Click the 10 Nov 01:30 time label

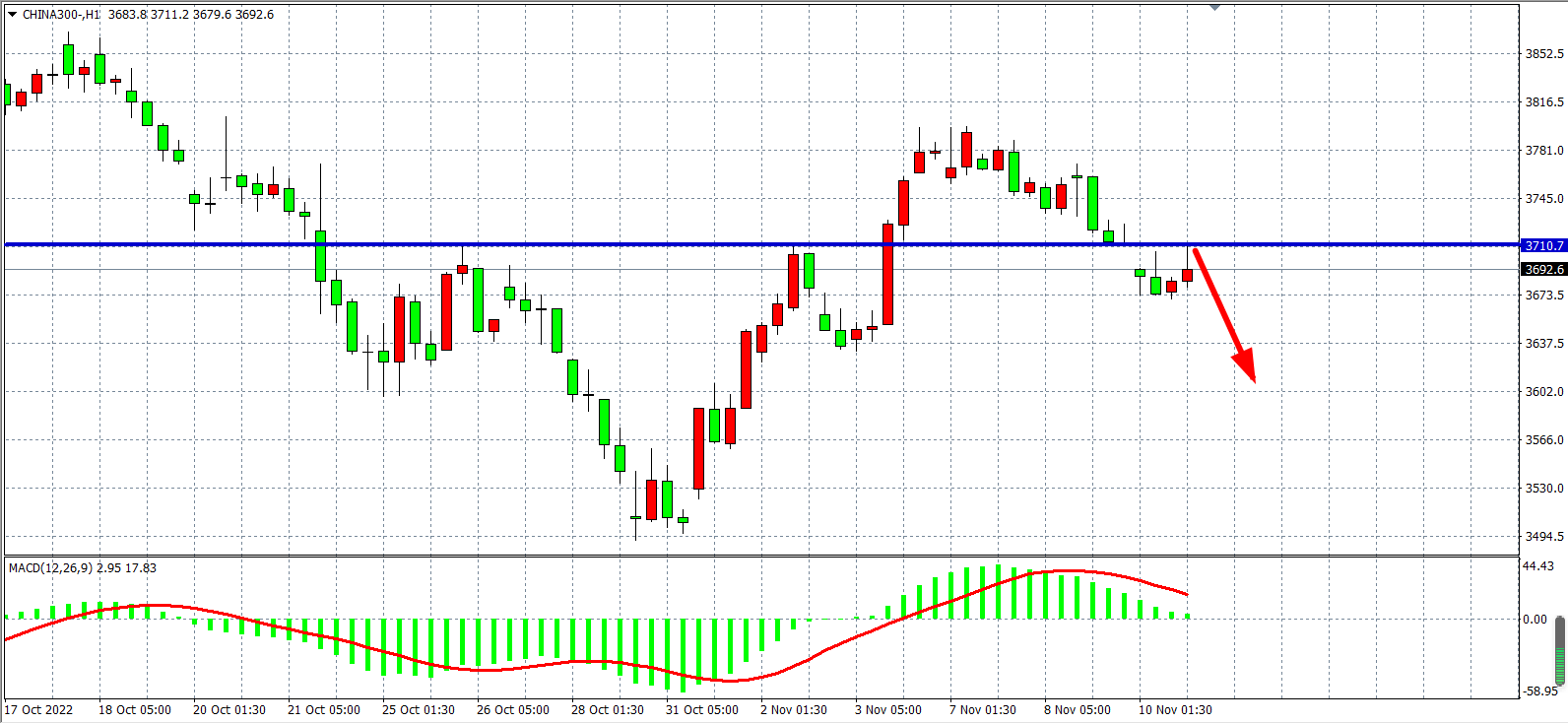coord(1175,709)
